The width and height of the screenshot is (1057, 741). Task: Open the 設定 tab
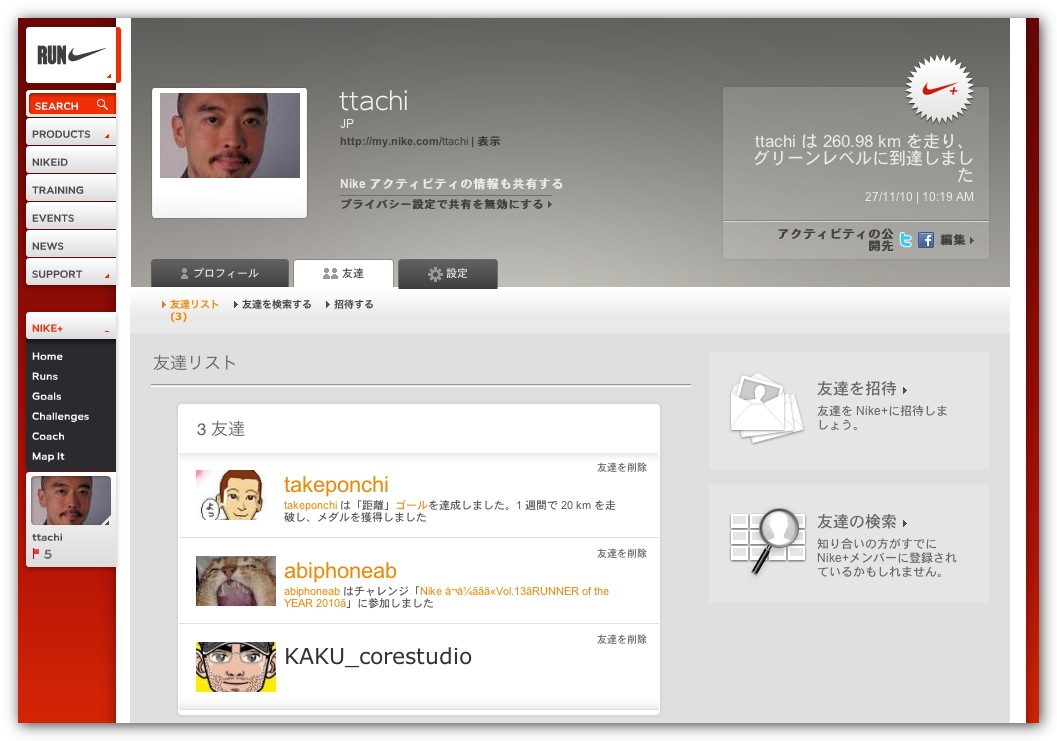[447, 273]
